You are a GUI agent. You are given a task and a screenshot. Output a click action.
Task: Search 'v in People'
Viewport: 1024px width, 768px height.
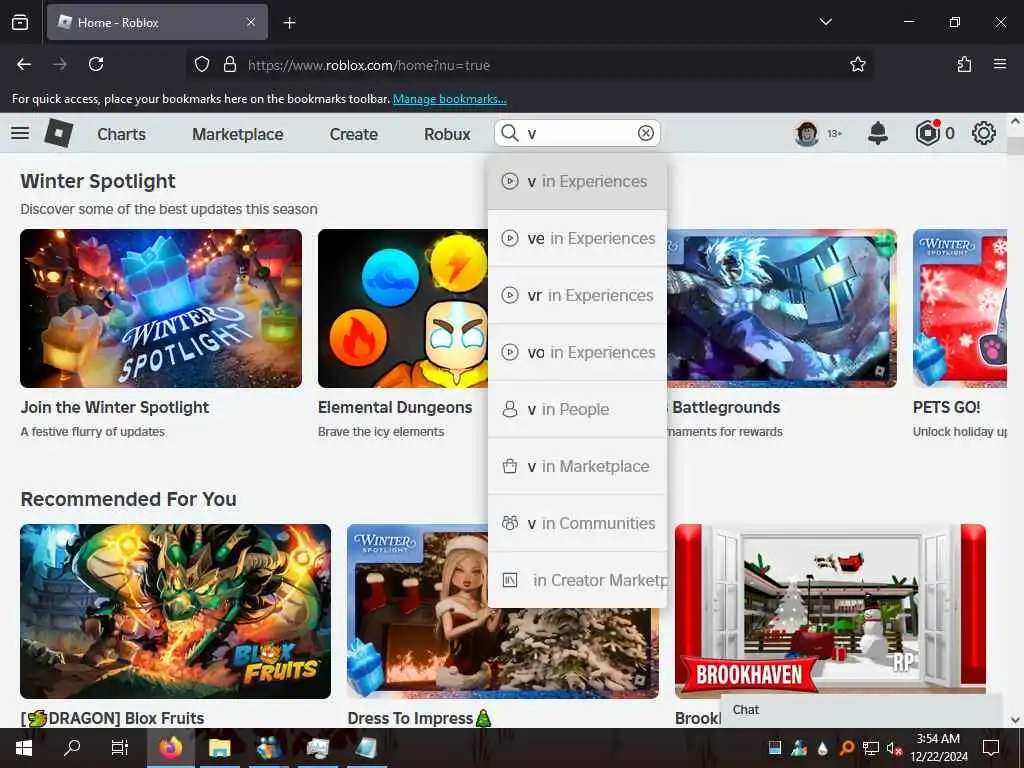click(577, 409)
